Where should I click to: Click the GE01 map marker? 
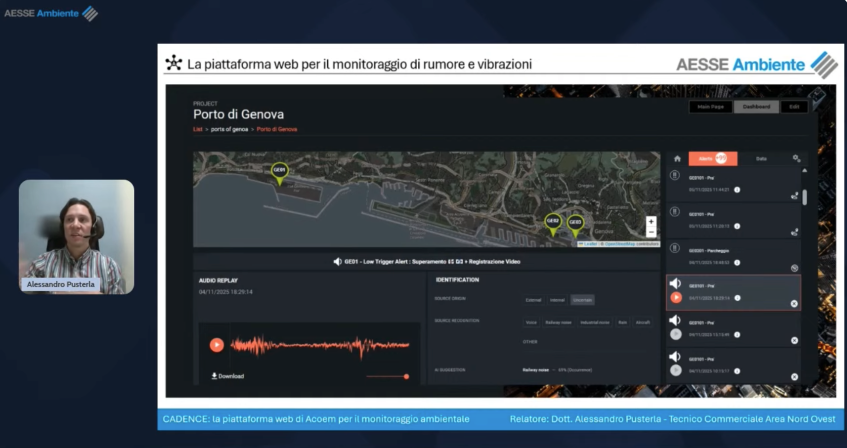tap(279, 172)
